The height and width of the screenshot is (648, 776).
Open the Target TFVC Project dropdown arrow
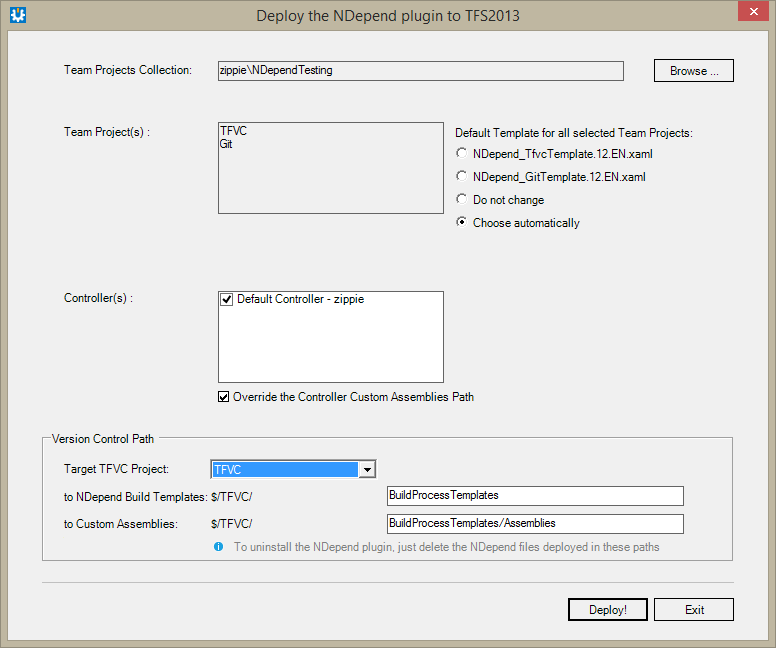pos(367,469)
